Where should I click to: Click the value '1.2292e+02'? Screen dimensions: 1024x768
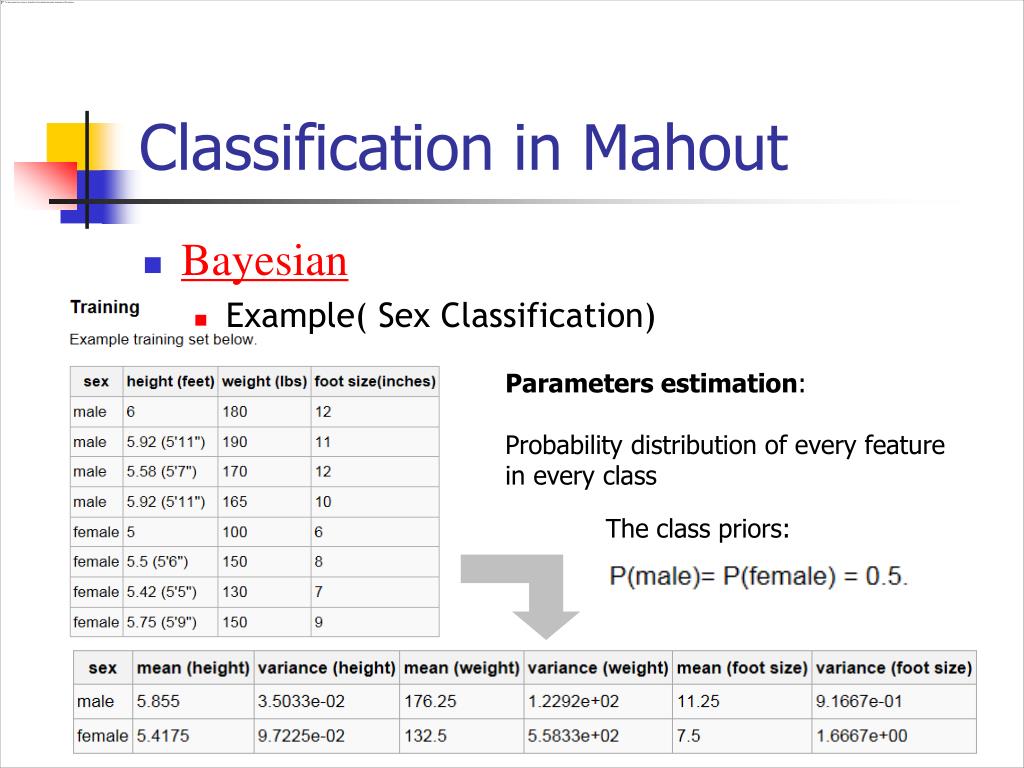click(598, 701)
